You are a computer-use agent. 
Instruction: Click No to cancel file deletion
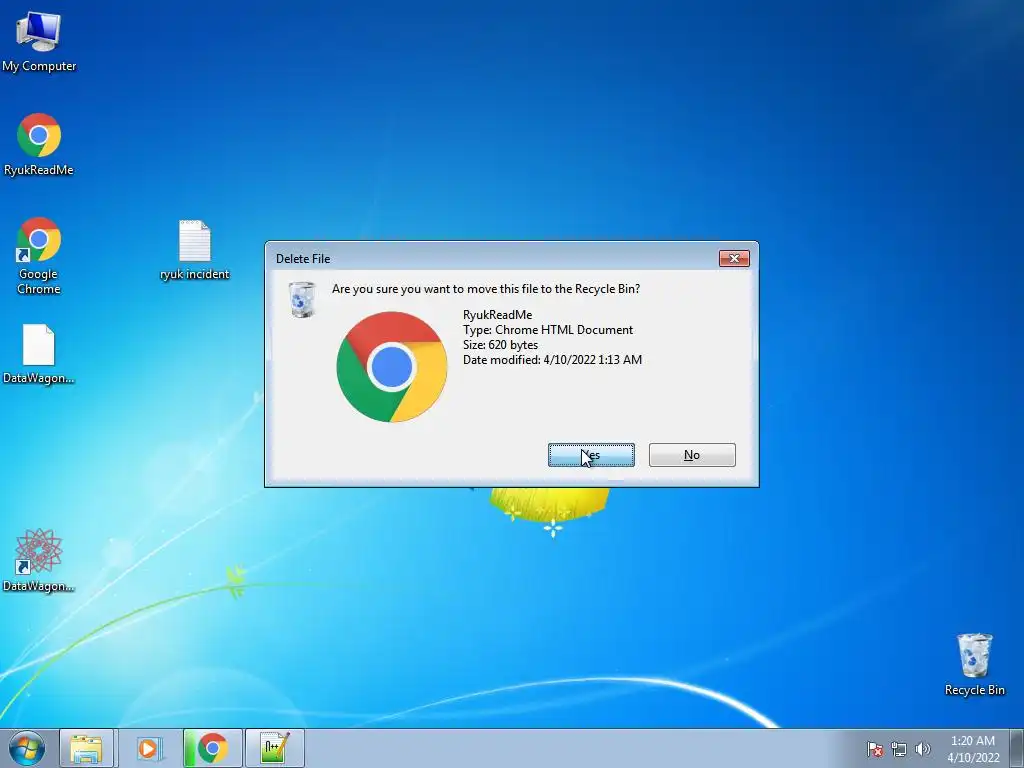692,455
